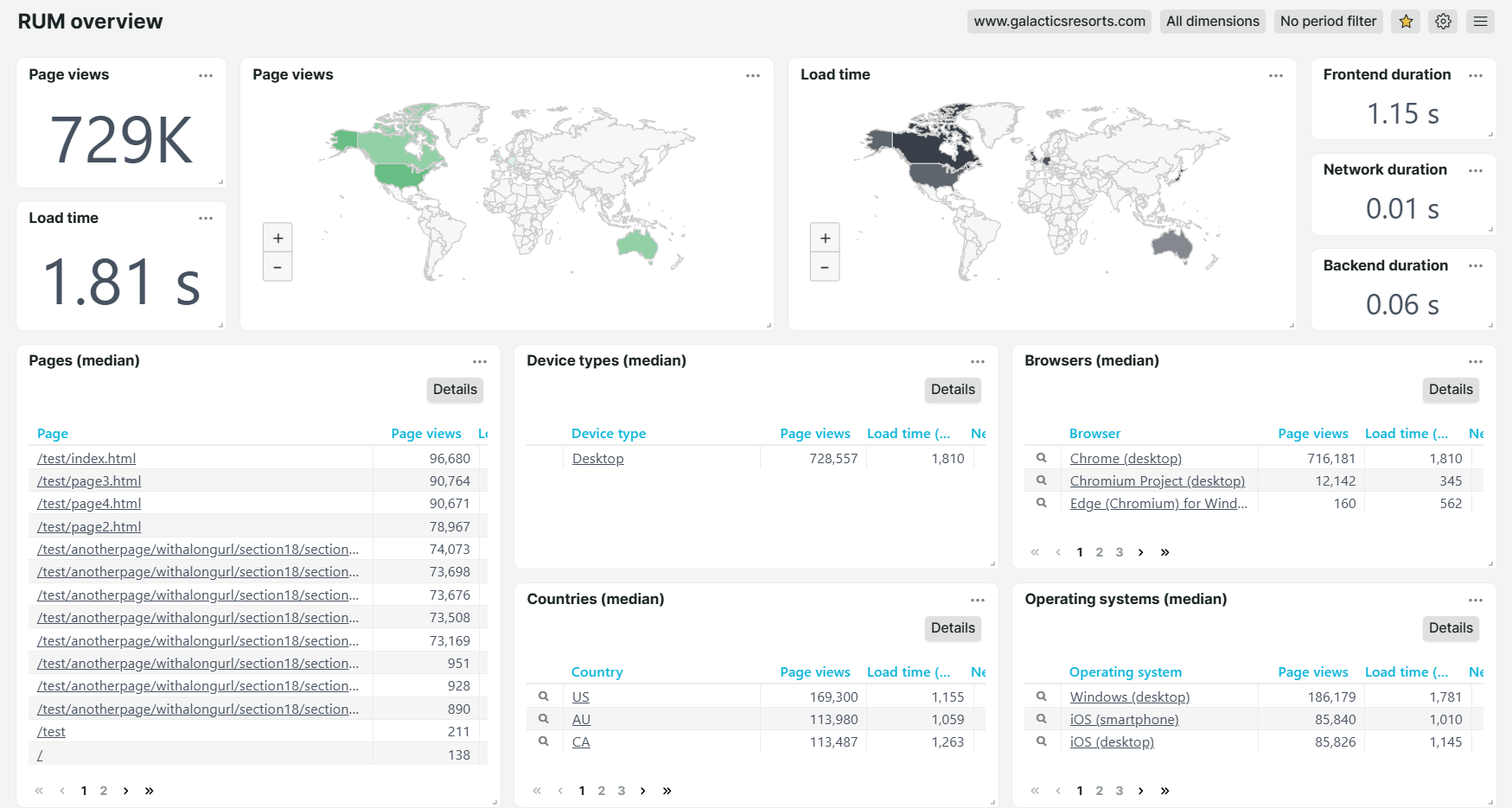This screenshot has width=1512, height=808.
Task: Click magnifier icon for iOS (smartphone) row
Action: (1042, 719)
